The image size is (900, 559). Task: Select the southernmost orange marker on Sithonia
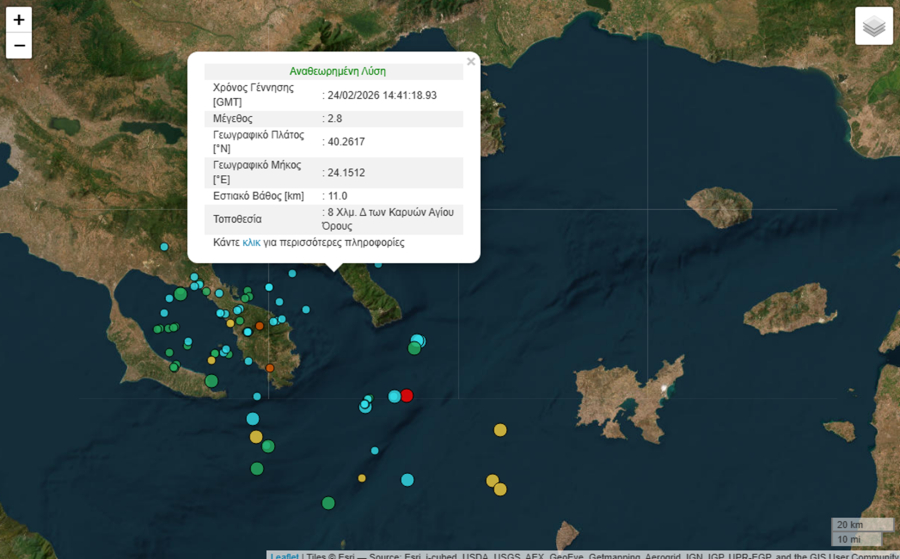tap(269, 368)
